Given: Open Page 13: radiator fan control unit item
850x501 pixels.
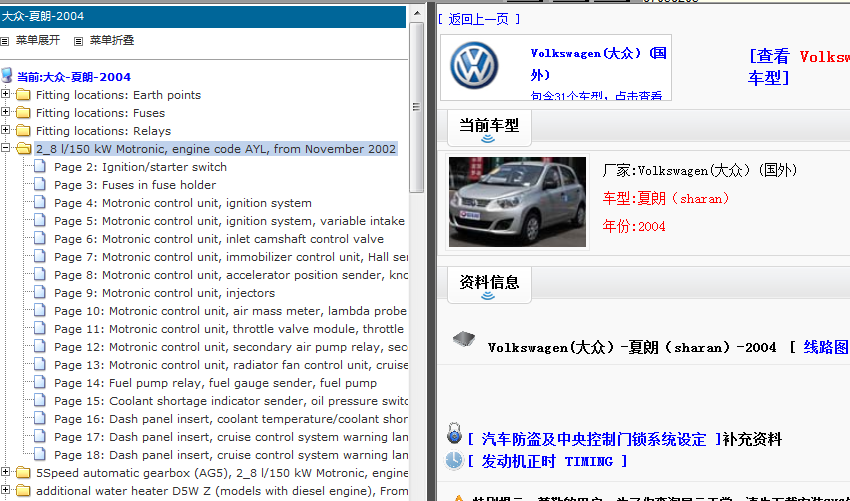Looking at the screenshot, I should [x=231, y=365].
